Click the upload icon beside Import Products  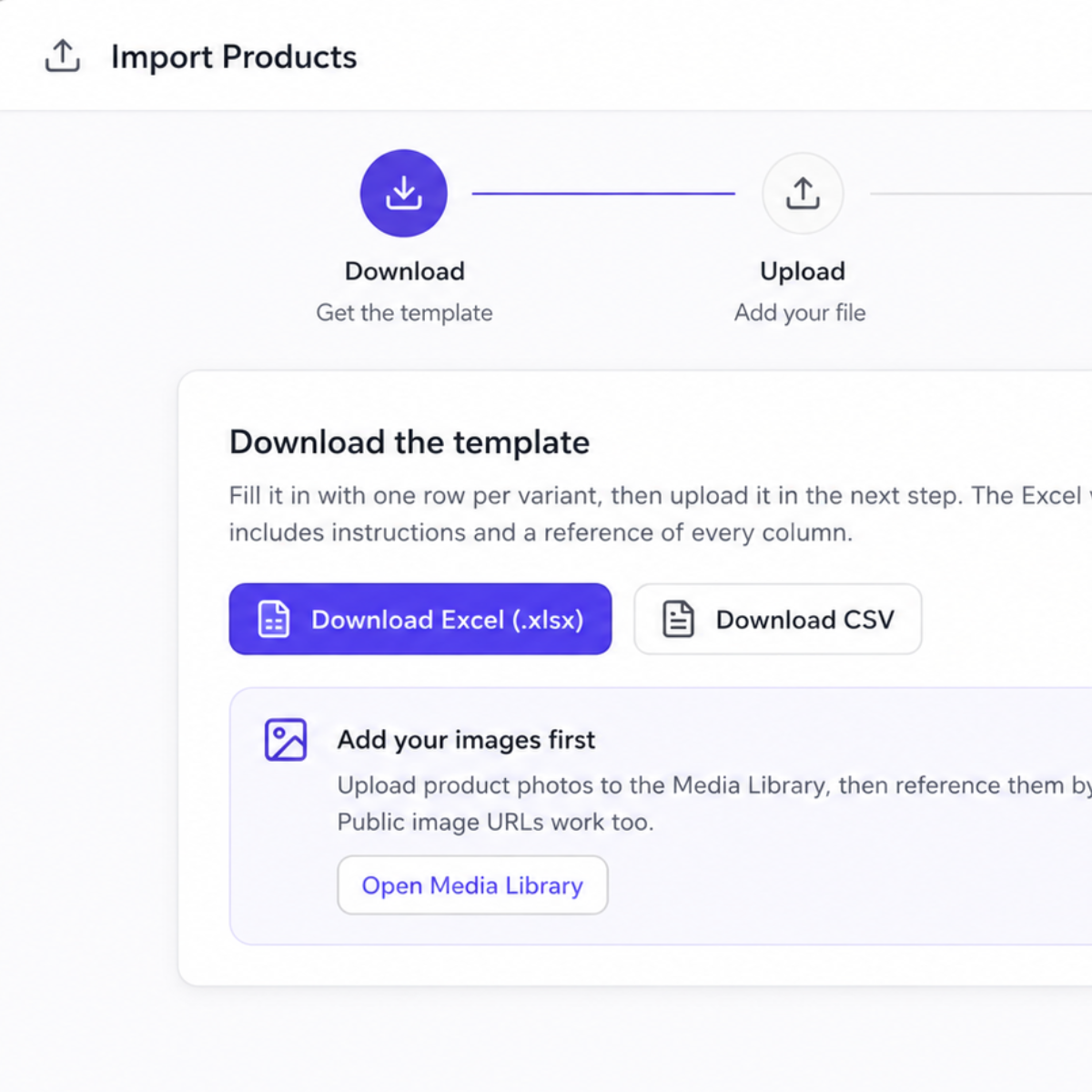(x=63, y=56)
